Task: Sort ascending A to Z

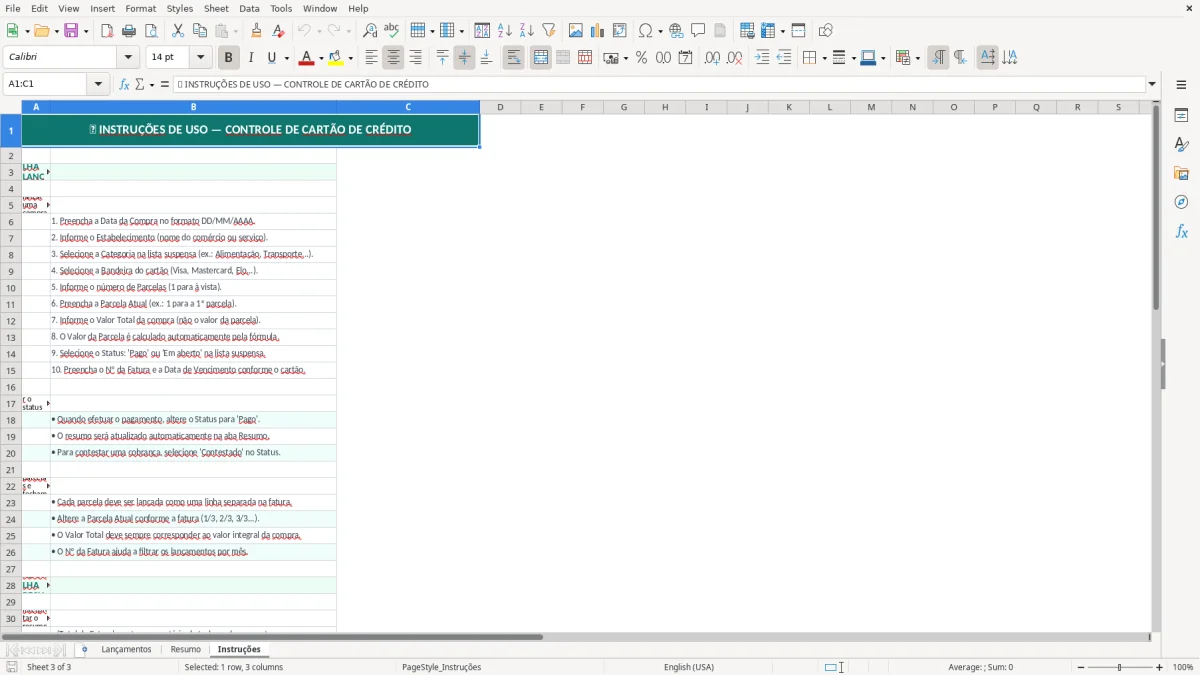Action: 505,31
